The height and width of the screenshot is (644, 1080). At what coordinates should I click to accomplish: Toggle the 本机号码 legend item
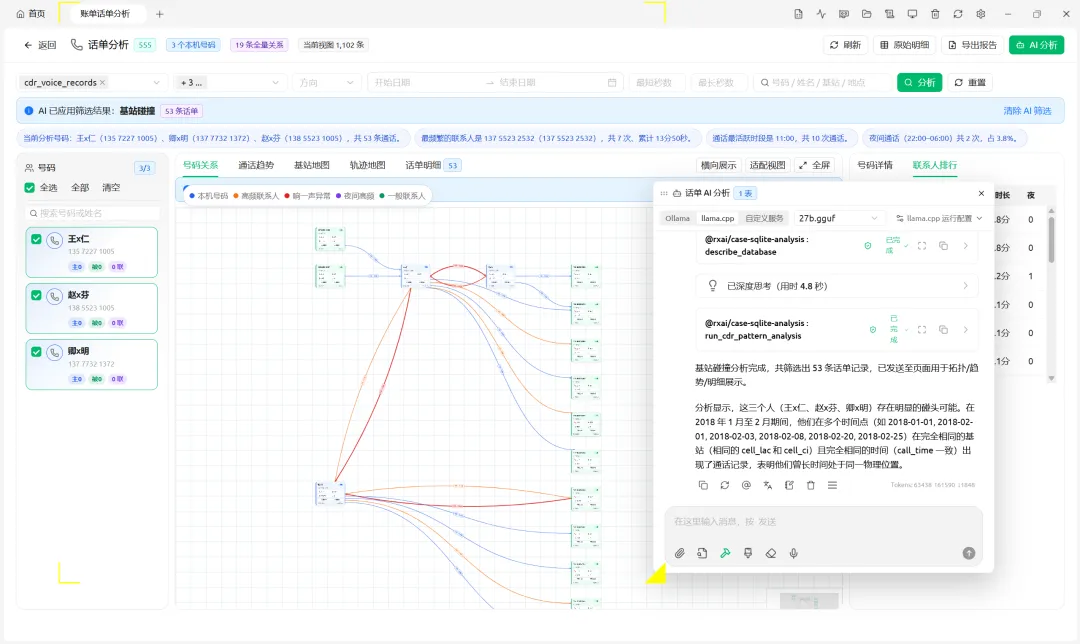[209, 196]
